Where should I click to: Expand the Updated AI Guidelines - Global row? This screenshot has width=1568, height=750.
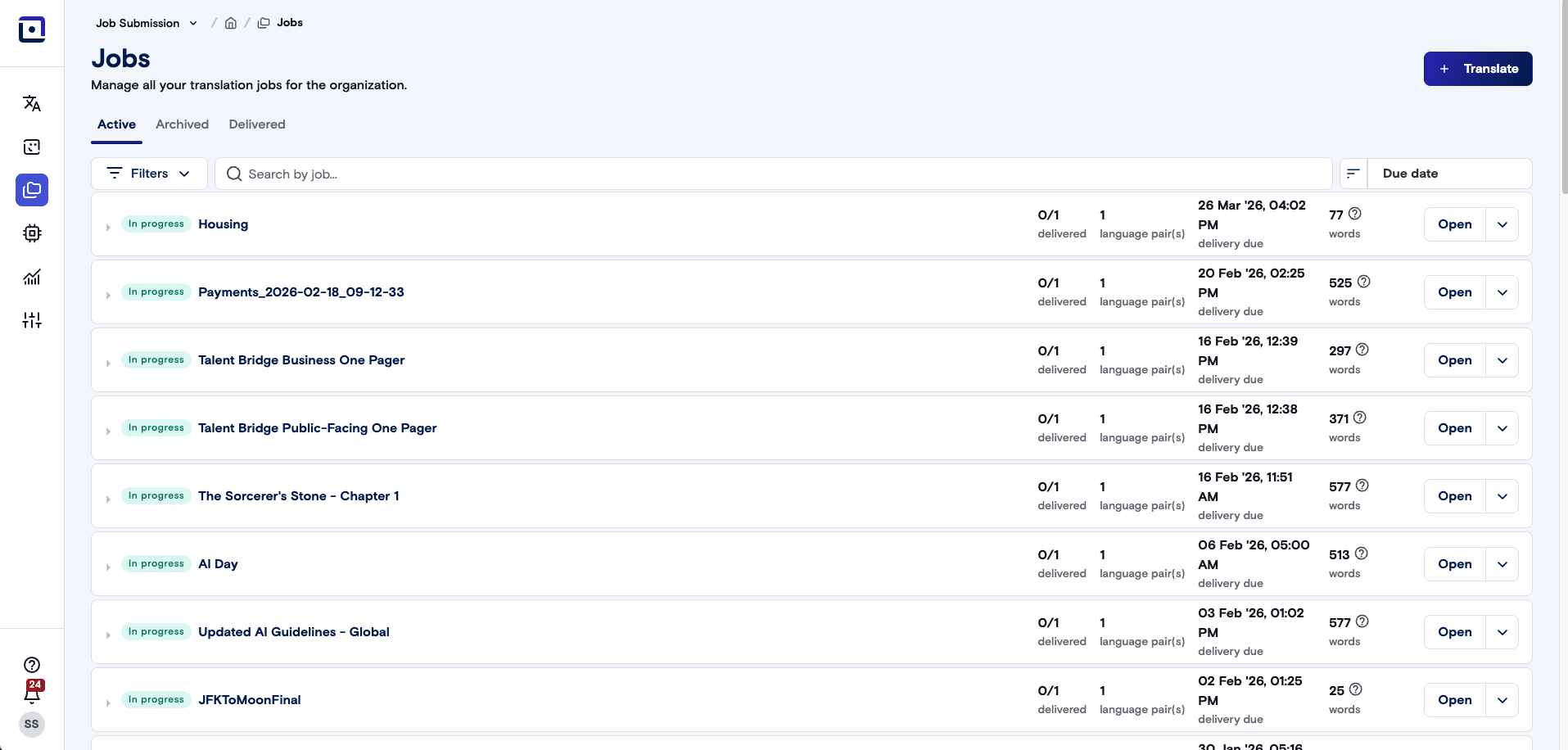(108, 635)
